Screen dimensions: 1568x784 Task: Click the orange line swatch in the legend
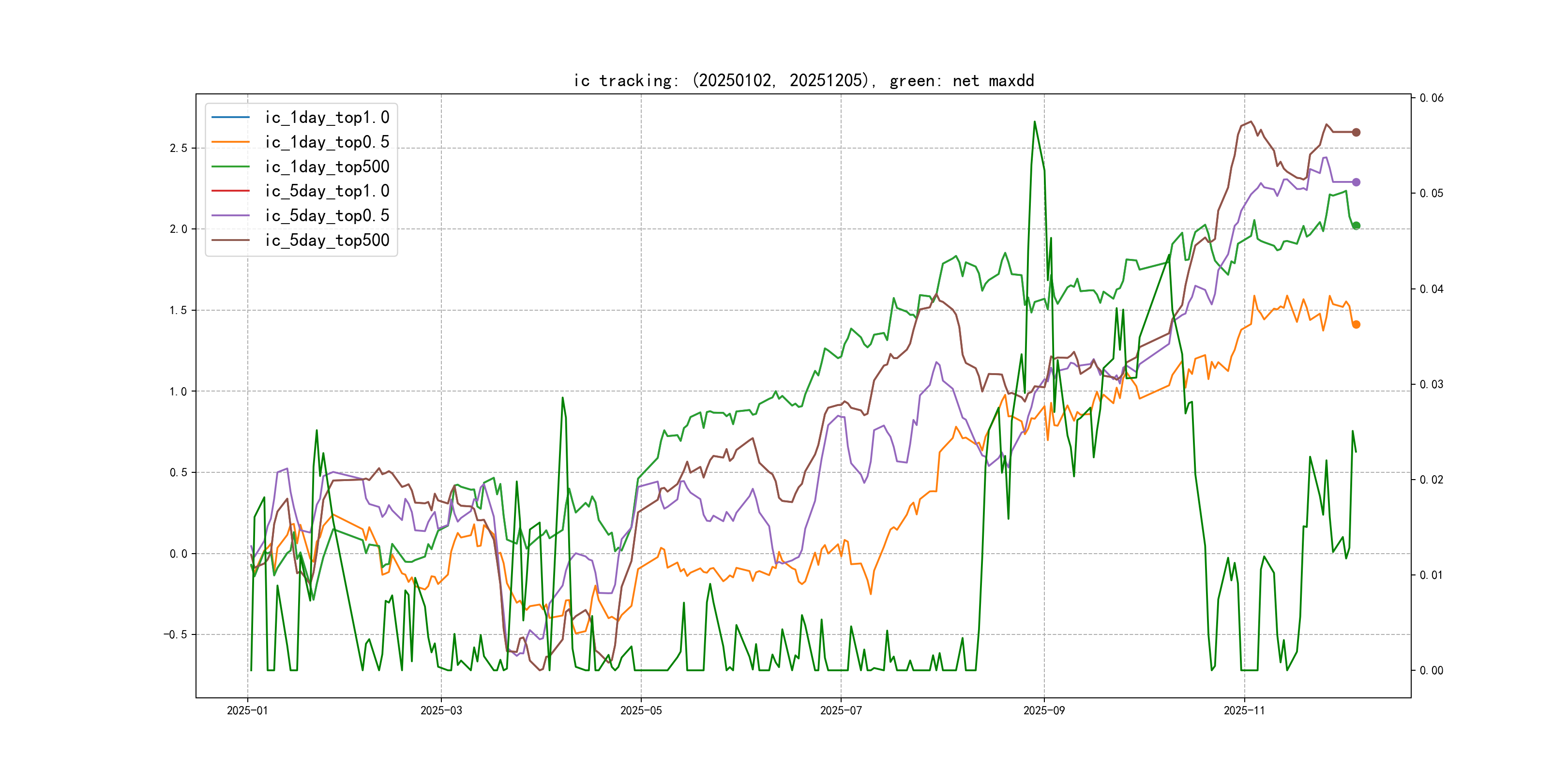(x=230, y=142)
